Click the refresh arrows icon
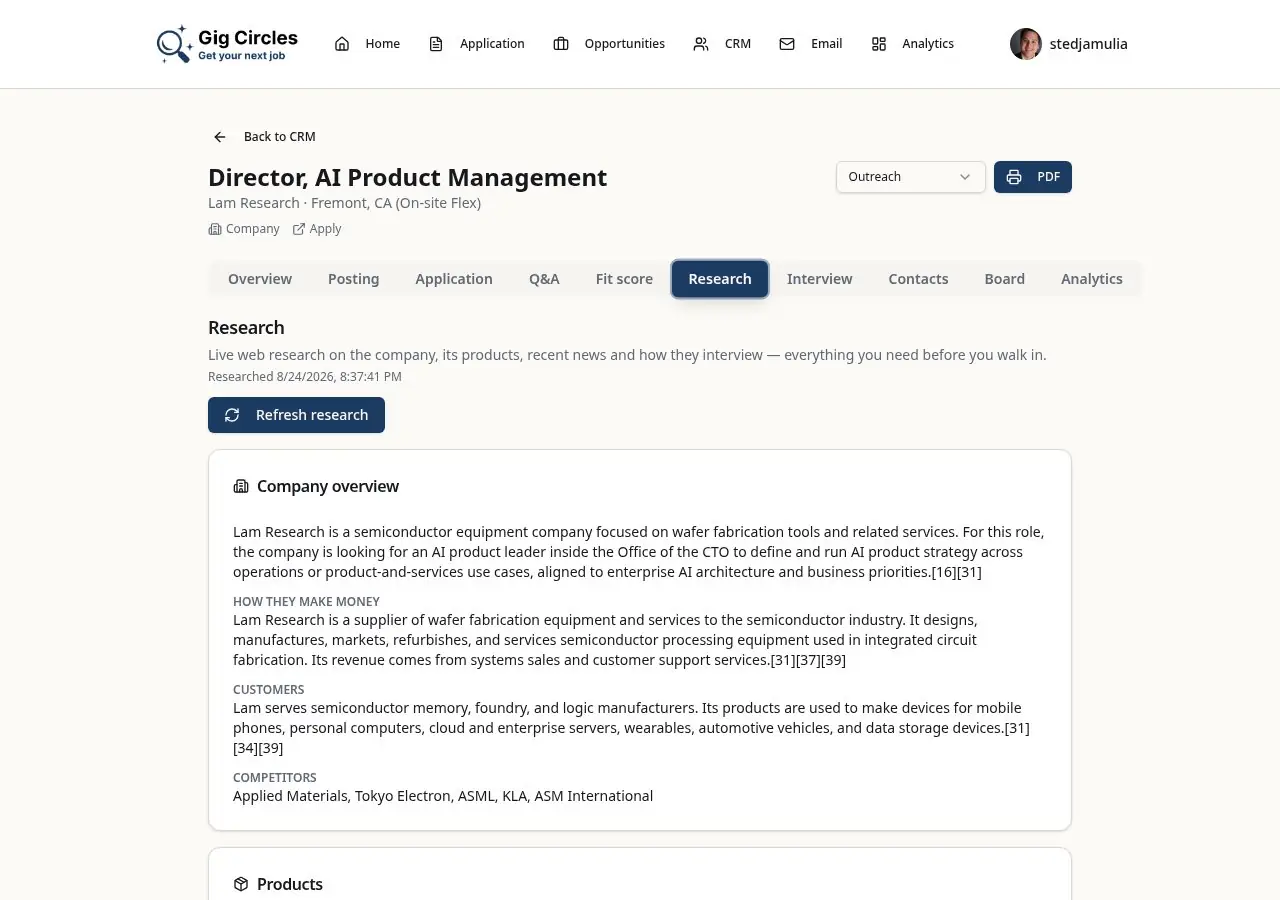Screen dimensions: 1280x900 [232, 415]
